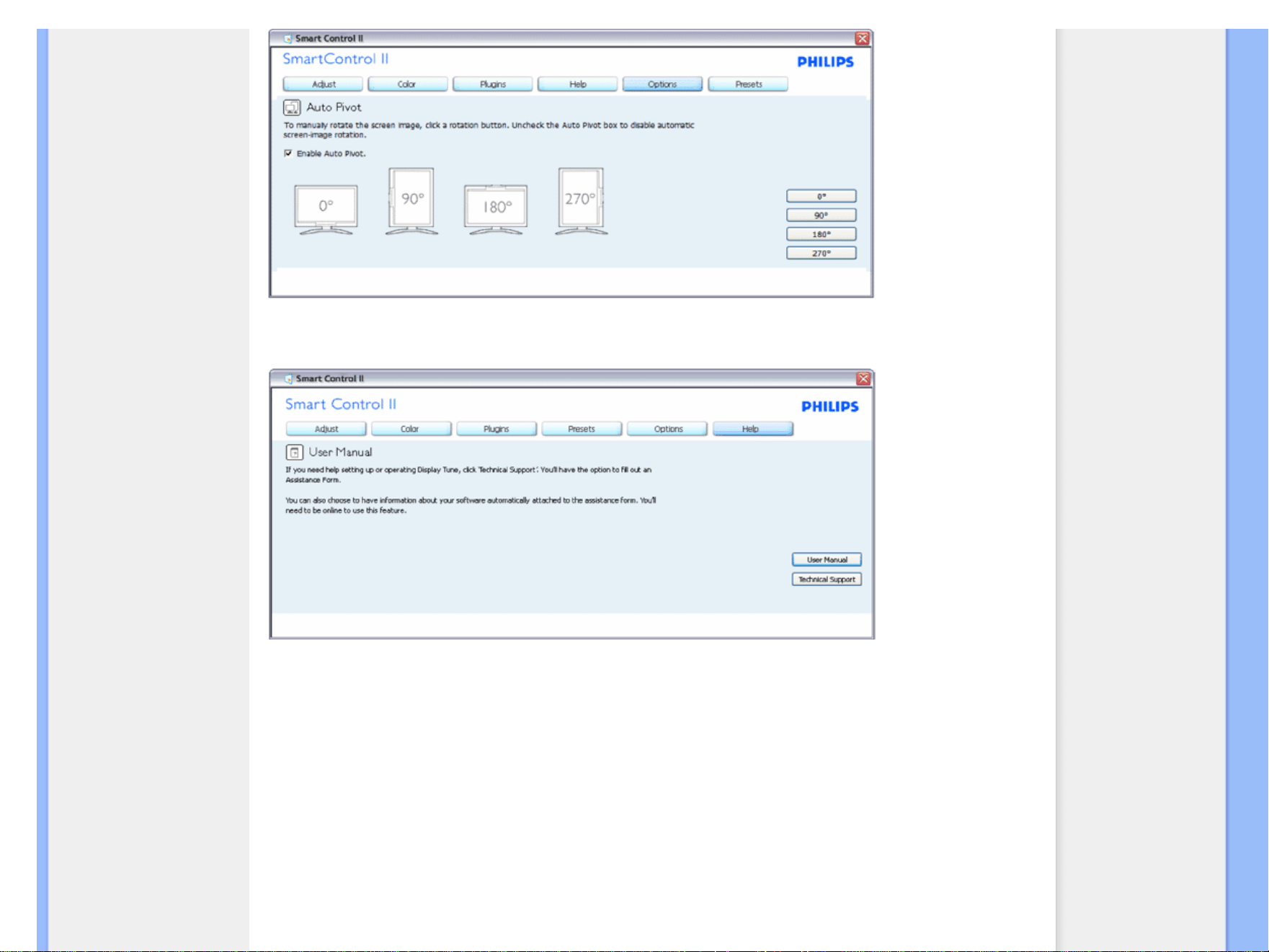Click the "SmartControl II" title in the upper window

point(335,59)
